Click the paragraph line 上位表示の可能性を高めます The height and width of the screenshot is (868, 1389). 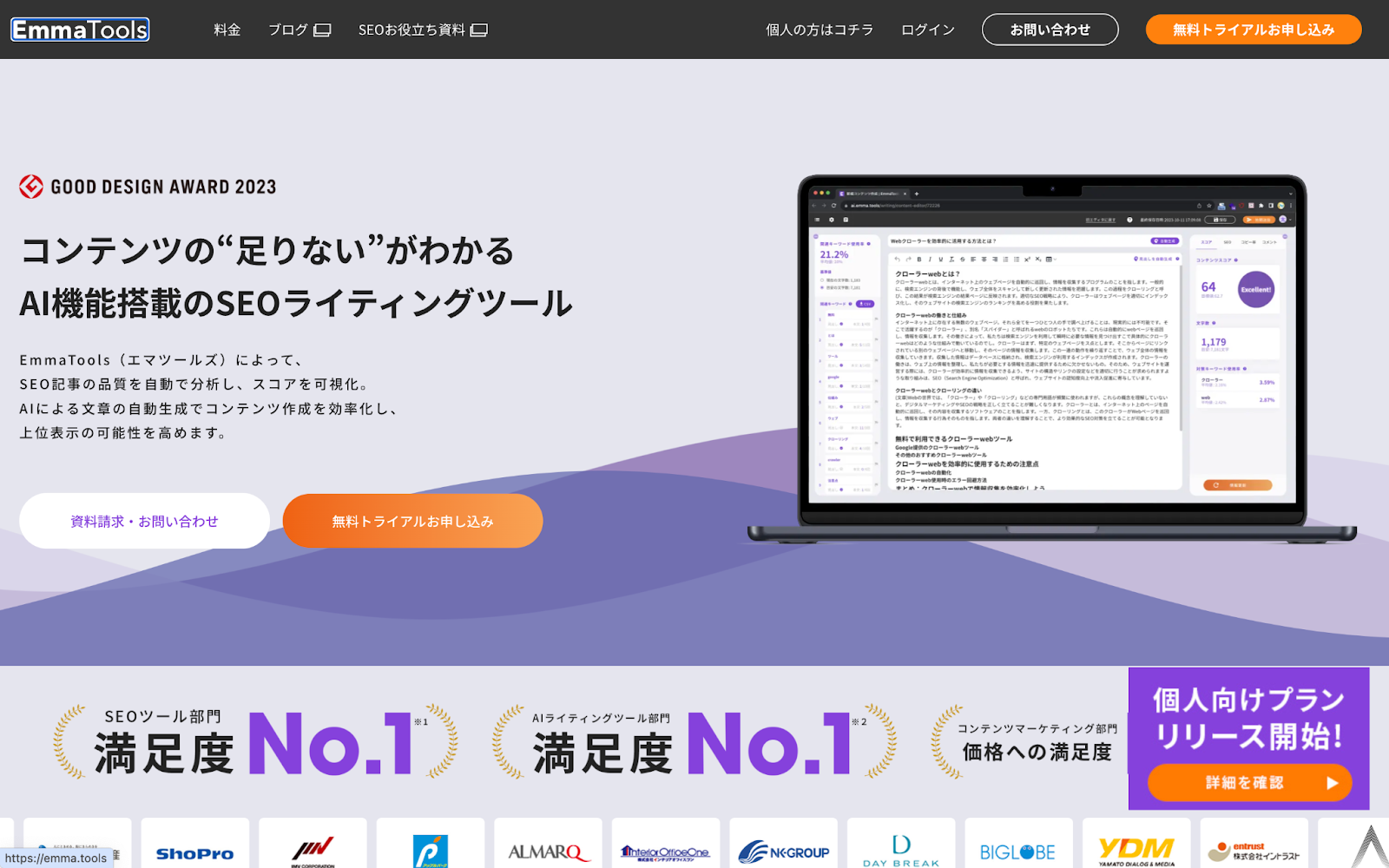(x=124, y=432)
